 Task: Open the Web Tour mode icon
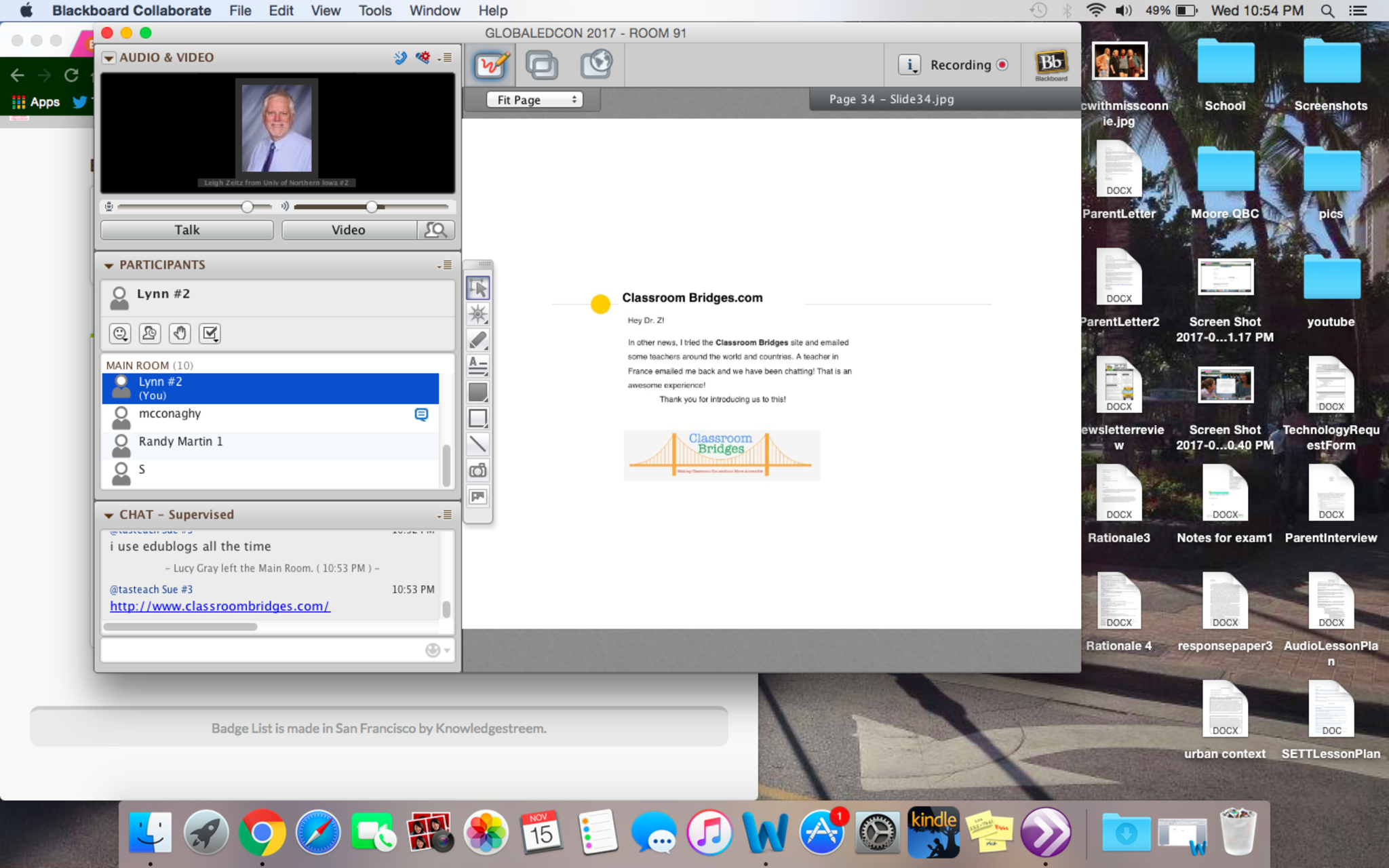click(x=596, y=65)
